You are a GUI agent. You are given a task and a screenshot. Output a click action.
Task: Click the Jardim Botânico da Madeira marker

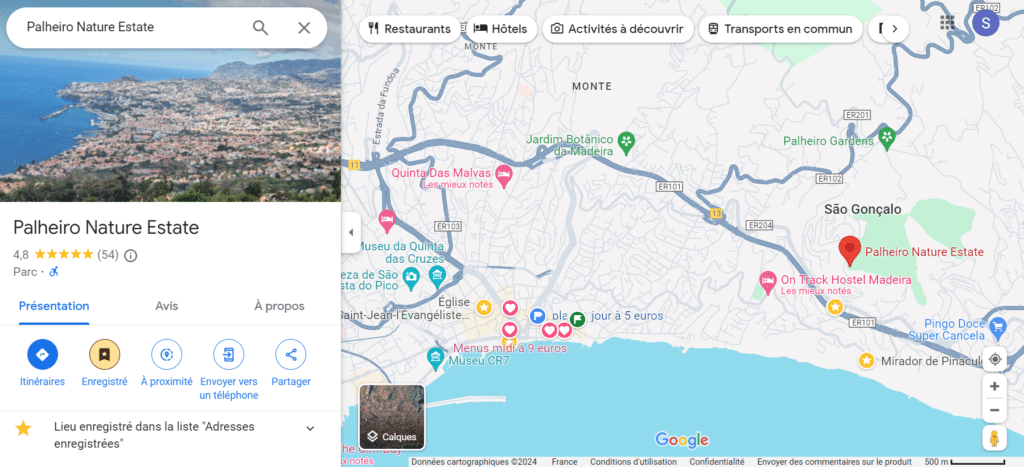tap(626, 143)
